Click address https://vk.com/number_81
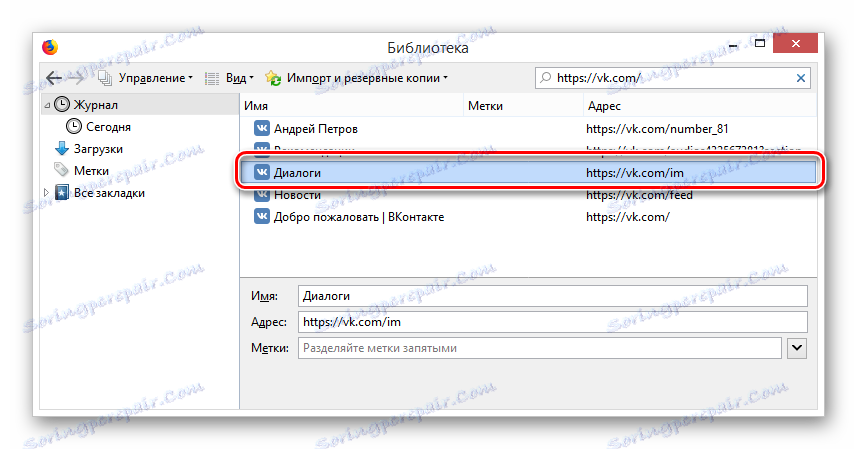This screenshot has width=857, height=449. pyautogui.click(x=657, y=129)
